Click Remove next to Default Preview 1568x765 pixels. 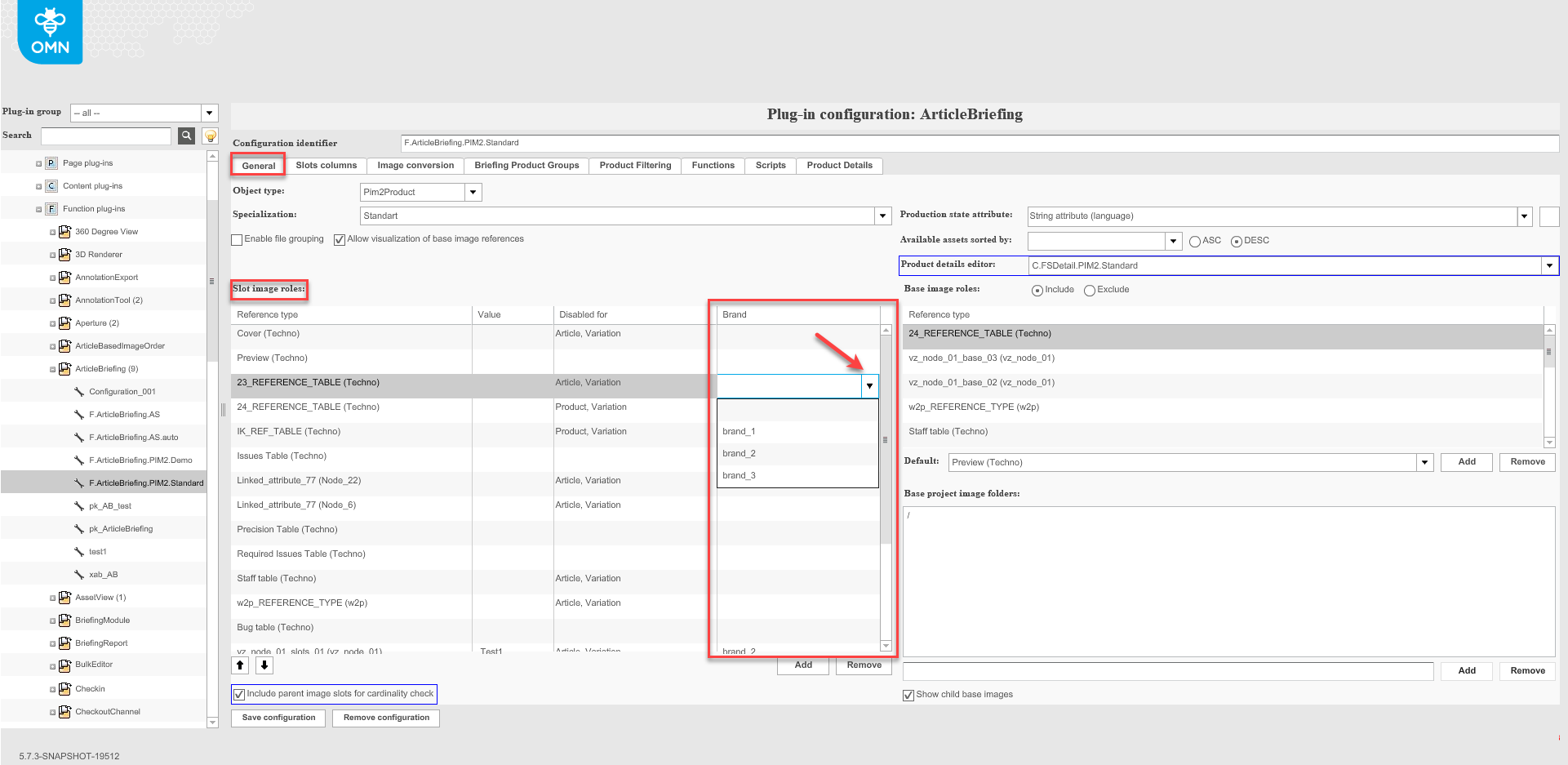1526,462
